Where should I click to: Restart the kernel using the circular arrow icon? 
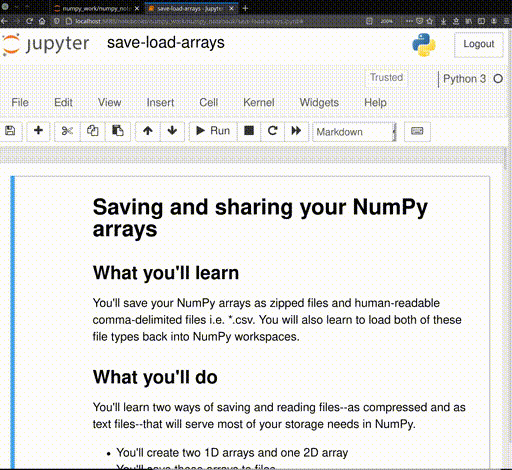(x=273, y=131)
